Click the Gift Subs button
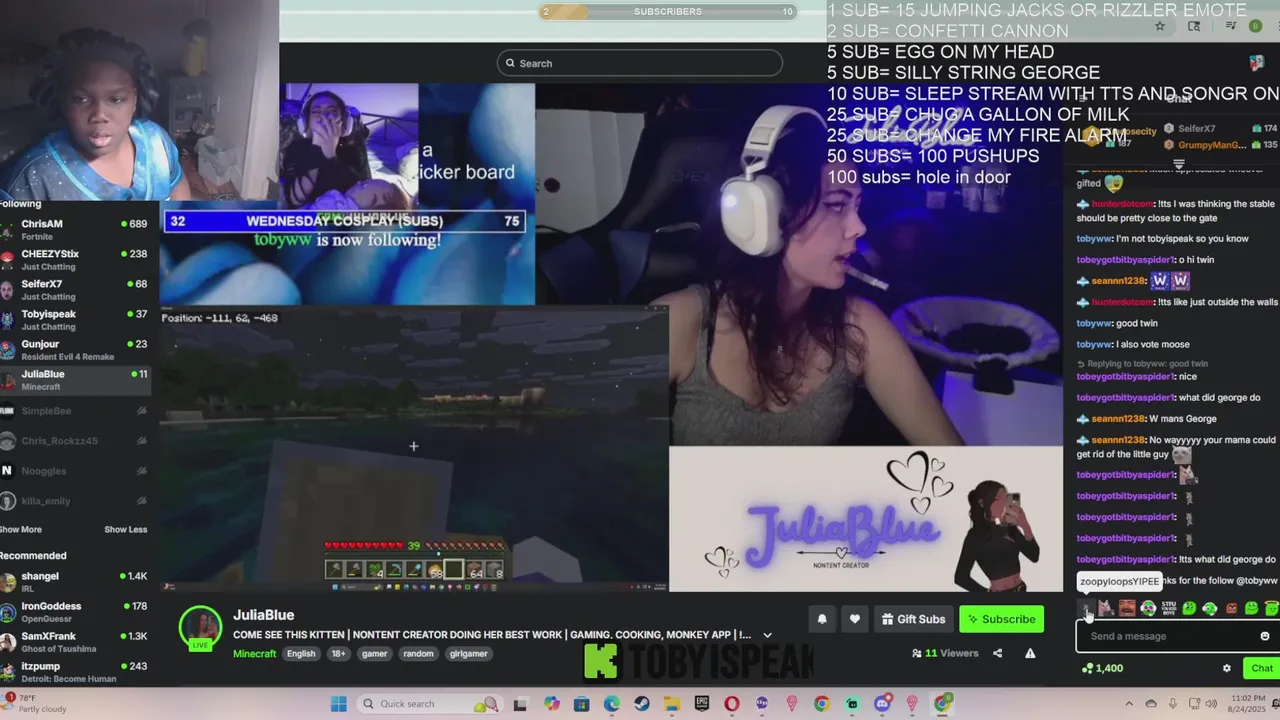This screenshot has height=720, width=1280. (x=913, y=619)
